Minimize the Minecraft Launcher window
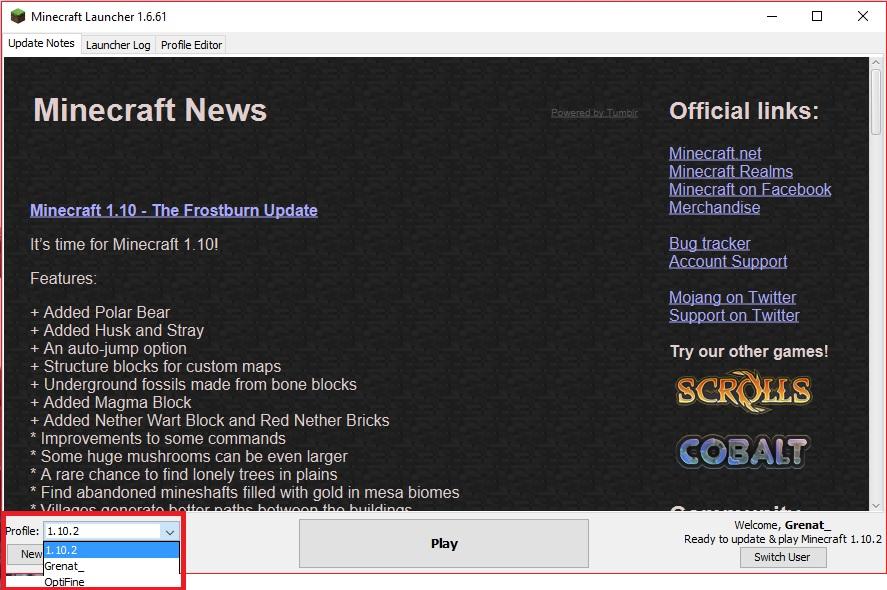Viewport: 887px width, 590px height. click(772, 16)
